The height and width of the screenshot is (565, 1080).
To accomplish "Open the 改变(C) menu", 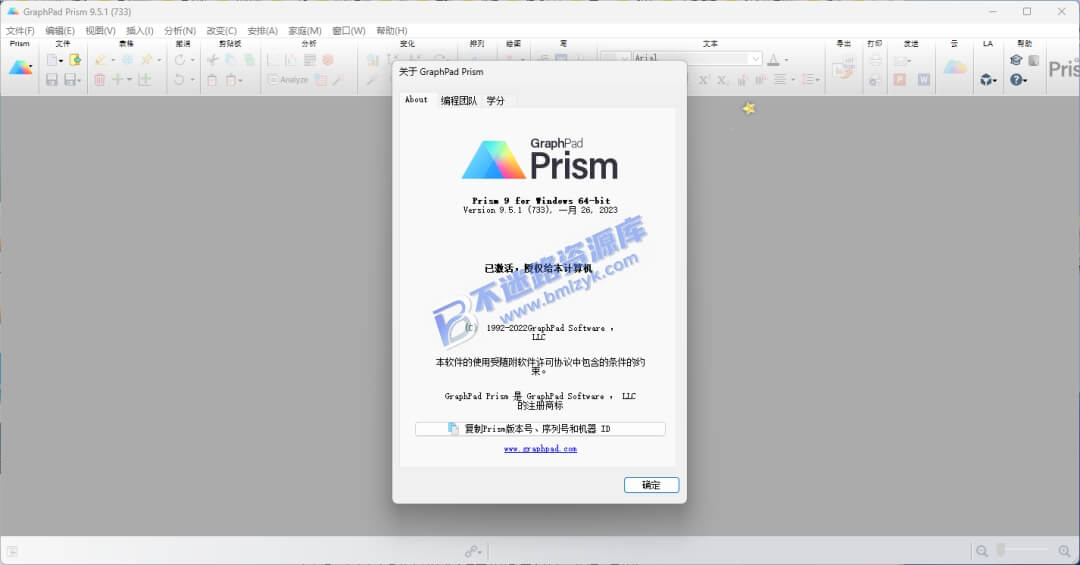I will click(x=222, y=30).
